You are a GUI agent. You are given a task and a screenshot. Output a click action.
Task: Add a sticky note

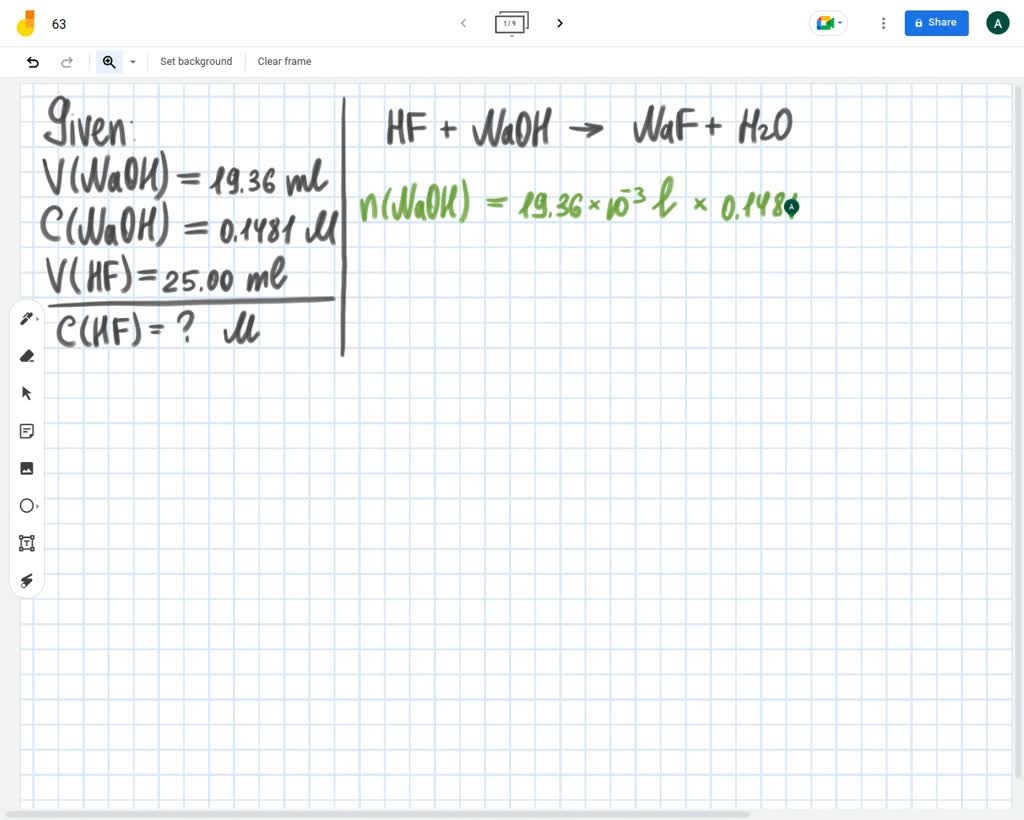pyautogui.click(x=27, y=431)
